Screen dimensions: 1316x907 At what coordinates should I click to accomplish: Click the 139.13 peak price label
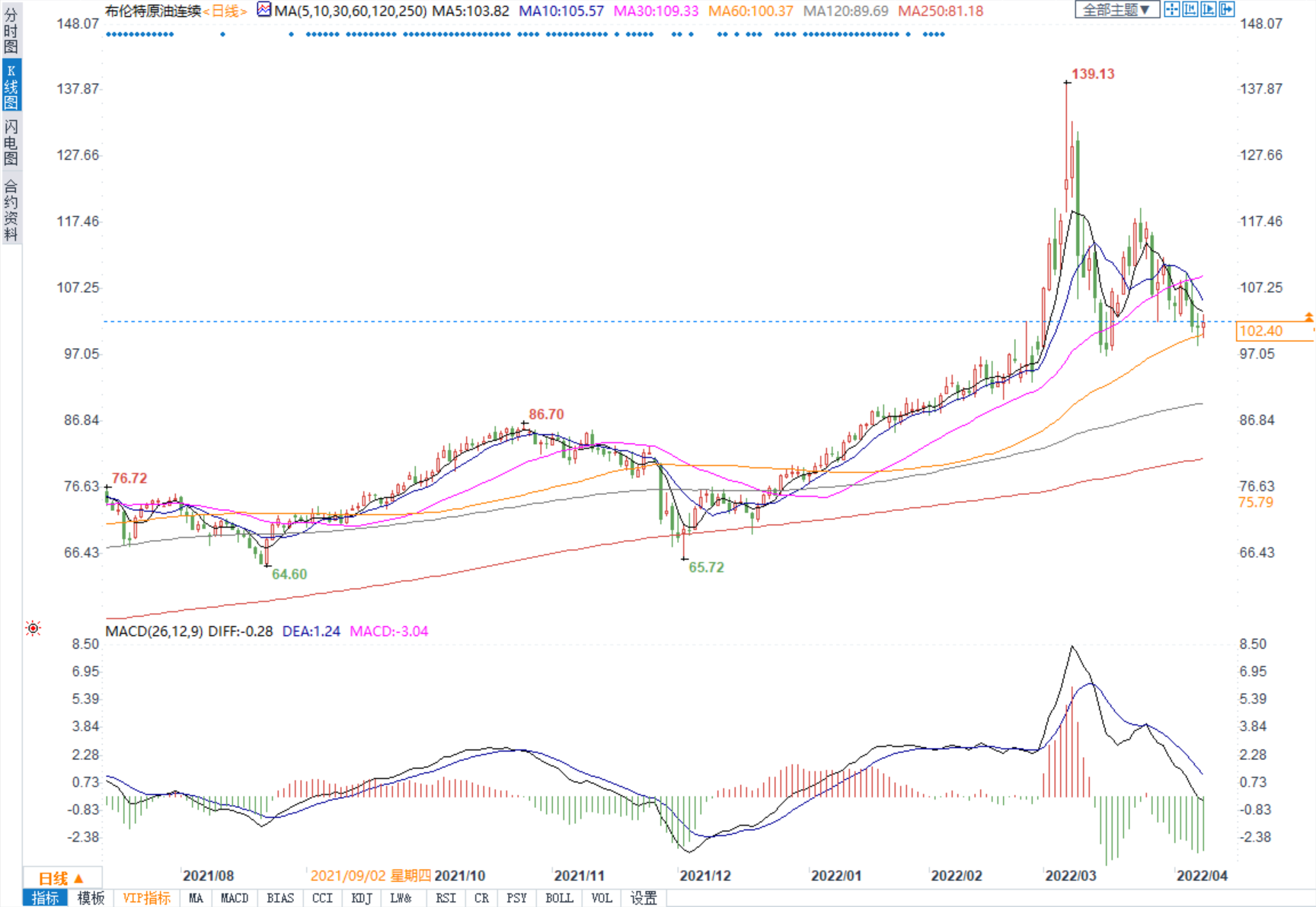pyautogui.click(x=1093, y=74)
